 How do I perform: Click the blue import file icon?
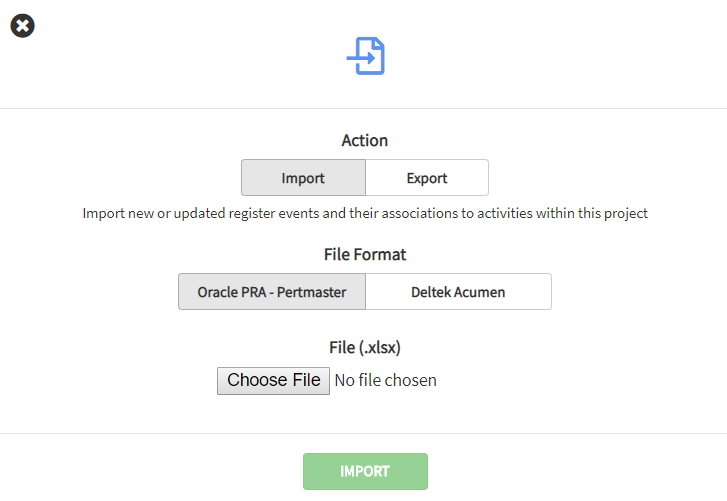[366, 56]
